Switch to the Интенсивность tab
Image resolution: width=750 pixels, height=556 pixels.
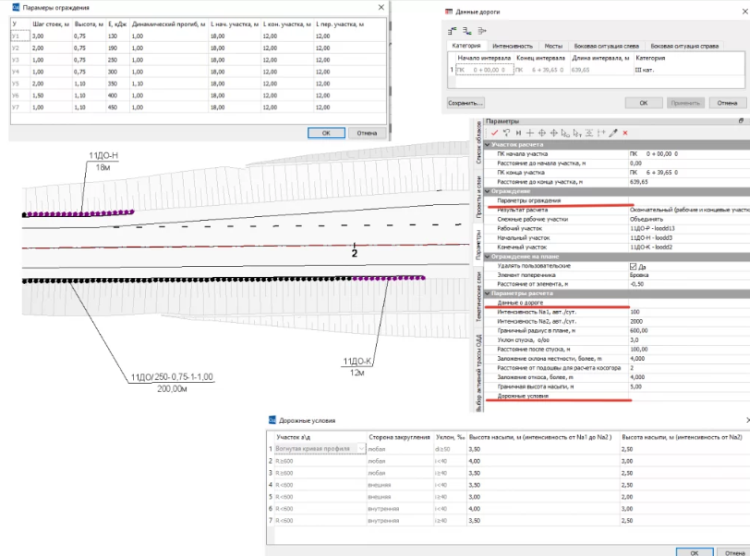(x=515, y=46)
